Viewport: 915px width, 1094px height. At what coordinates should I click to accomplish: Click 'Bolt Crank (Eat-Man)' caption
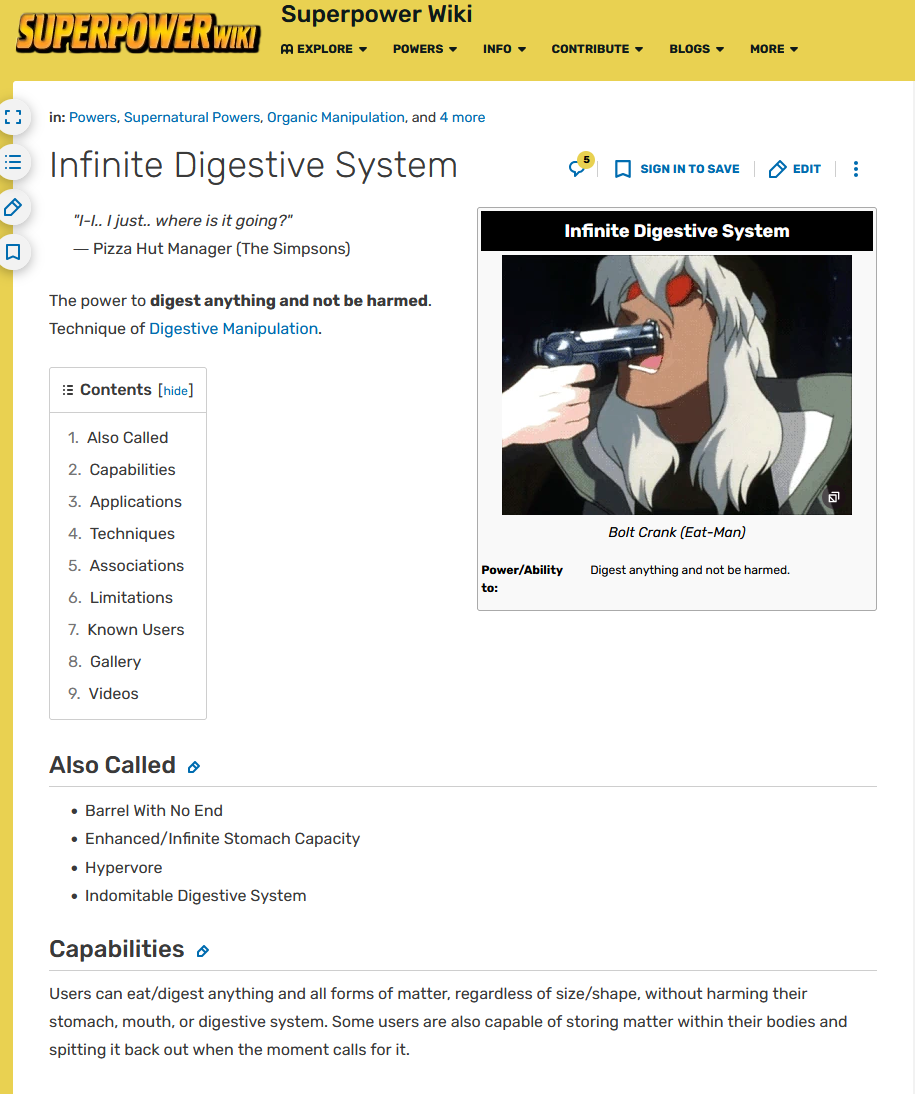click(677, 532)
